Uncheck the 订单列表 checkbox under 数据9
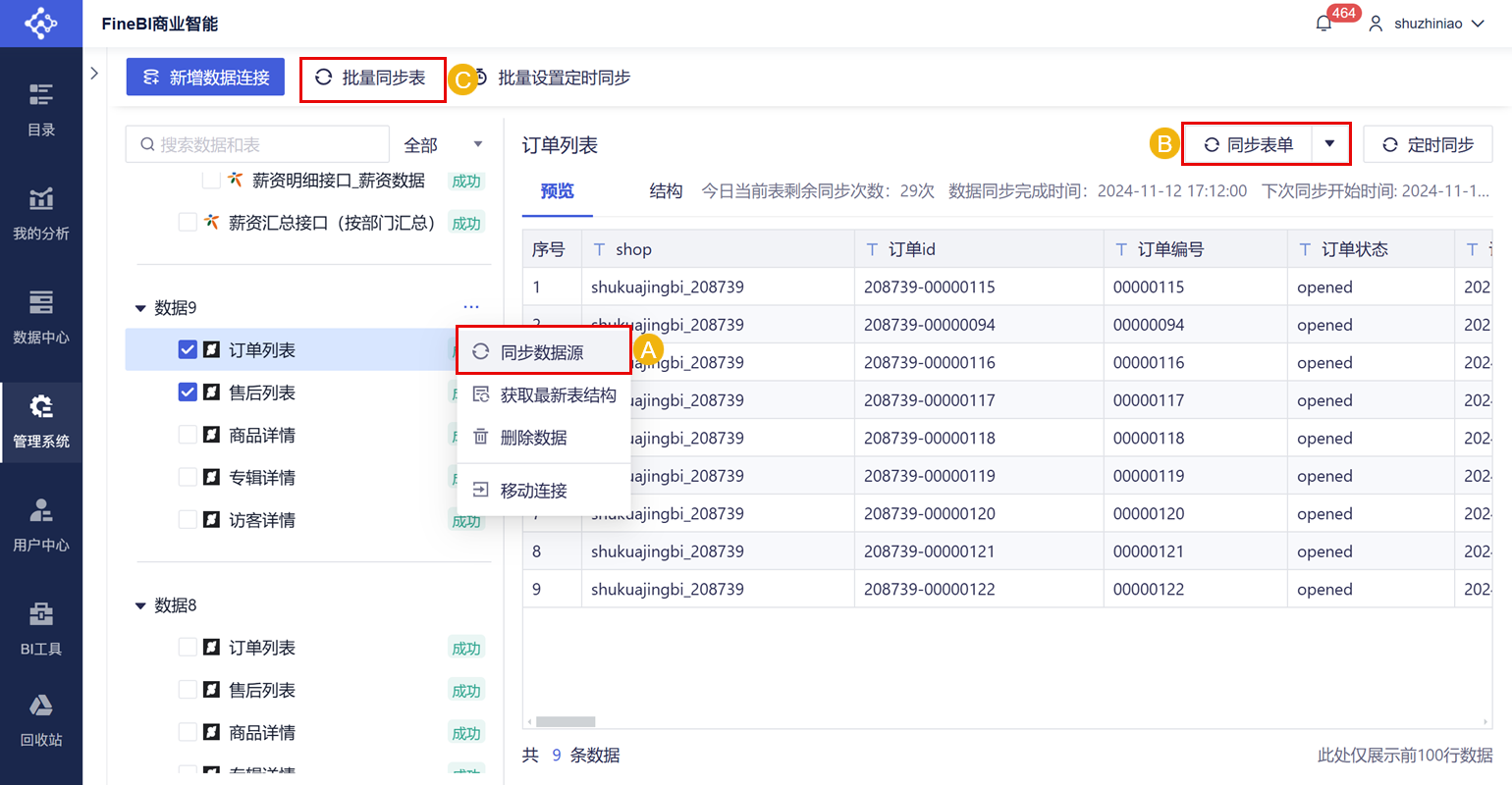This screenshot has width=1512, height=785. (188, 350)
